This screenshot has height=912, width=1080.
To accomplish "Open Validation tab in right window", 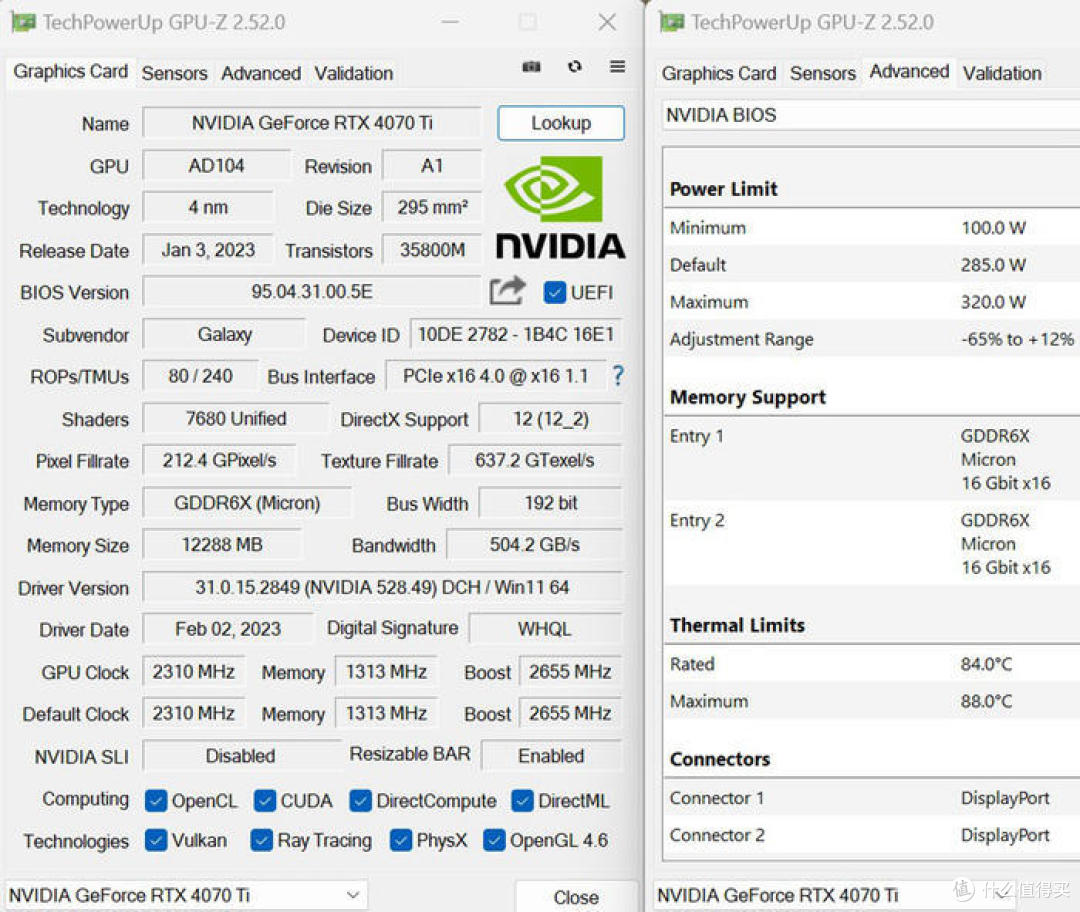I will 1002,73.
